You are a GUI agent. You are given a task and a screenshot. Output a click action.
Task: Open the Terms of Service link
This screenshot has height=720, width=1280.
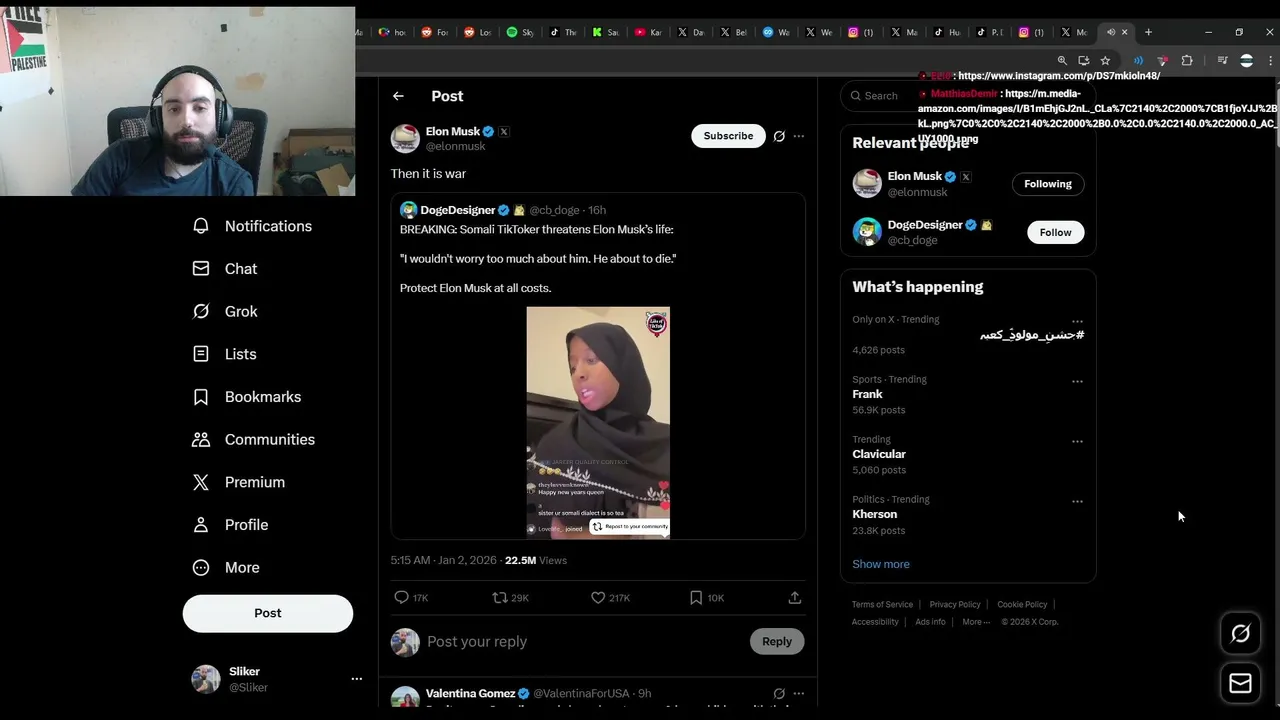point(882,604)
